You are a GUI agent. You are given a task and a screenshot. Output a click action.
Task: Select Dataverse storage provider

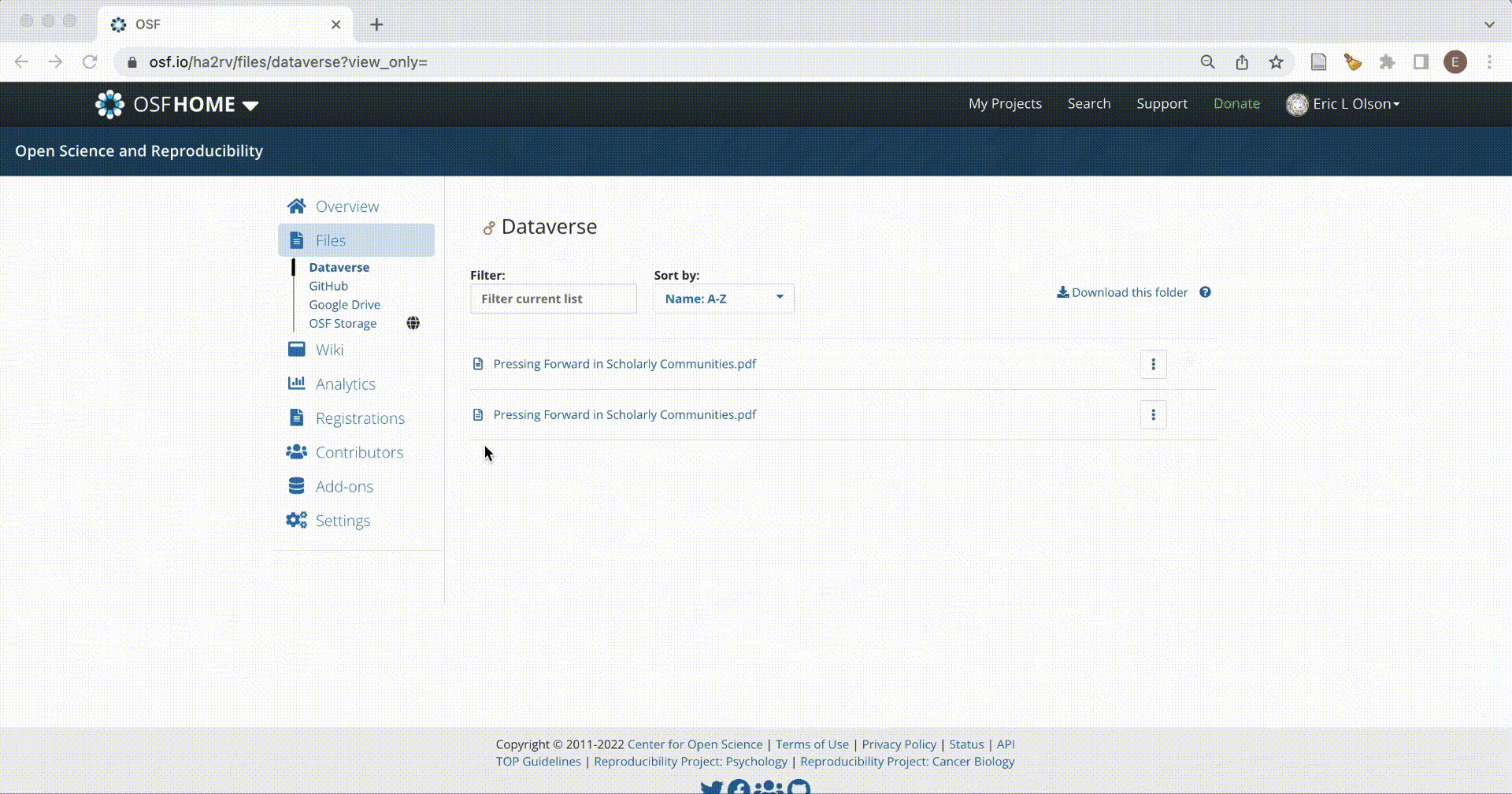(339, 268)
